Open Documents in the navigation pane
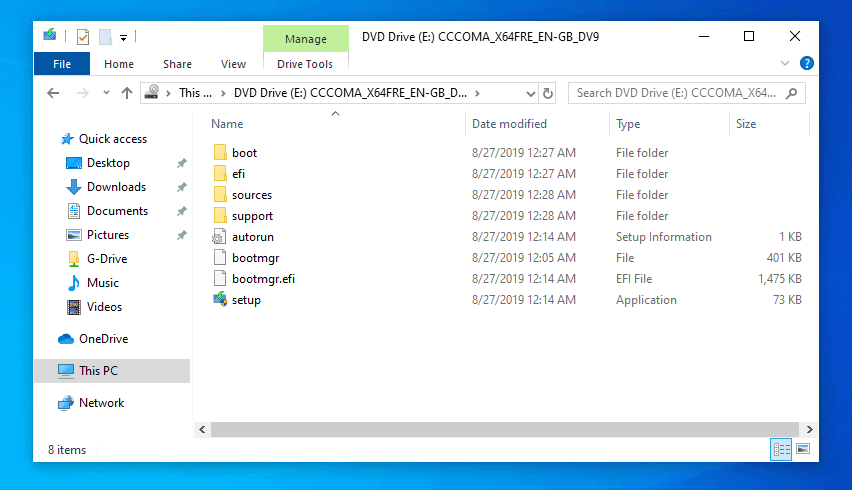Screen dimensions: 852x490 click(117, 211)
